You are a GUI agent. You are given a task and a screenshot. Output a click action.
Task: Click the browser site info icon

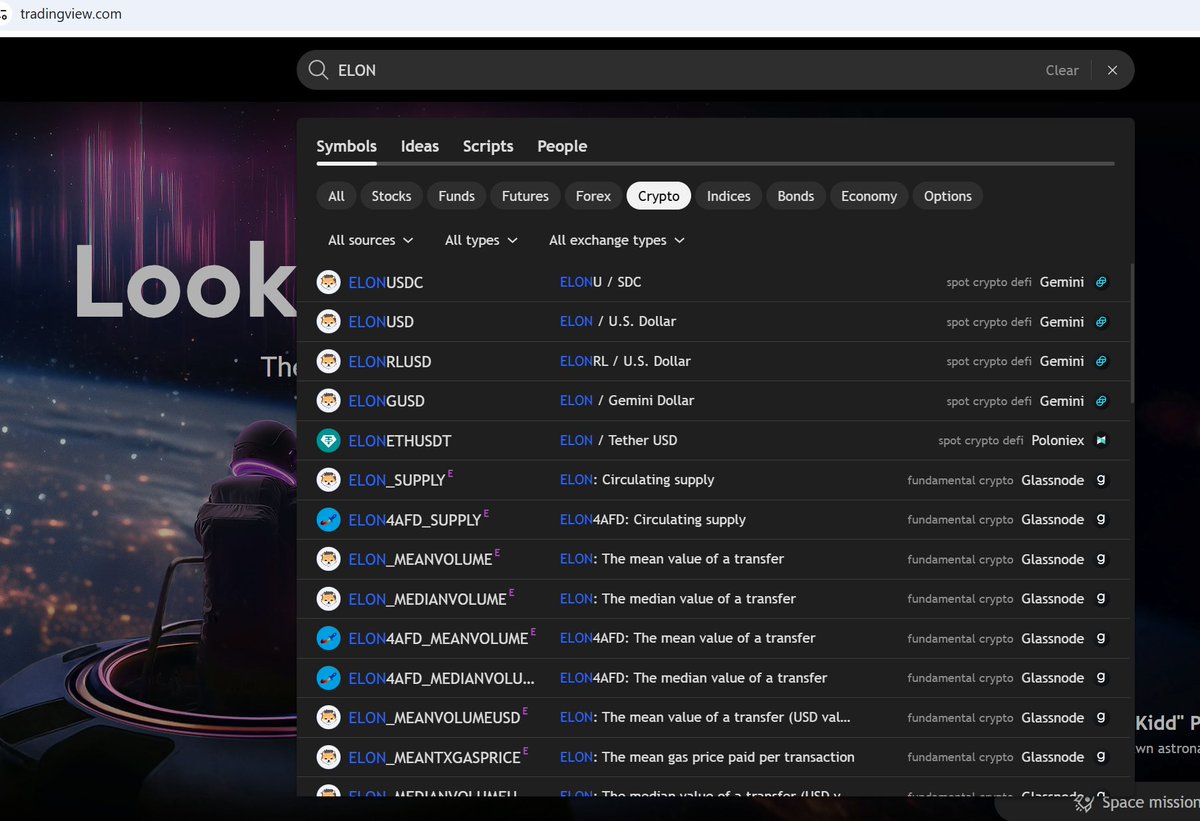point(5,14)
